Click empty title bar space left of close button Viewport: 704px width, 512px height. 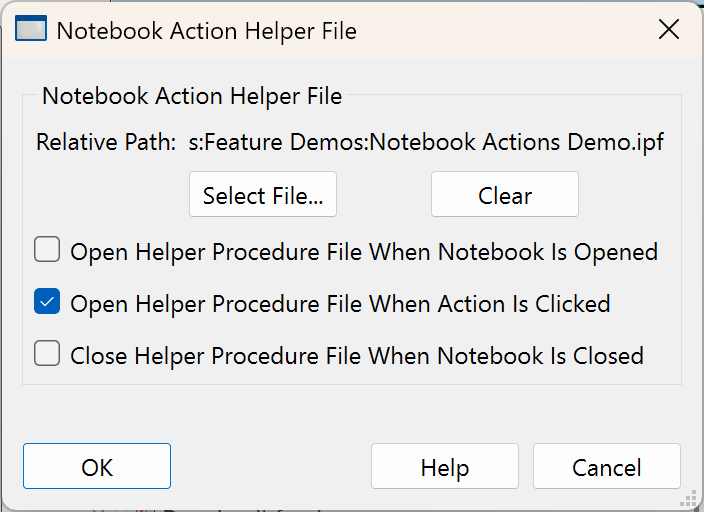[500, 30]
